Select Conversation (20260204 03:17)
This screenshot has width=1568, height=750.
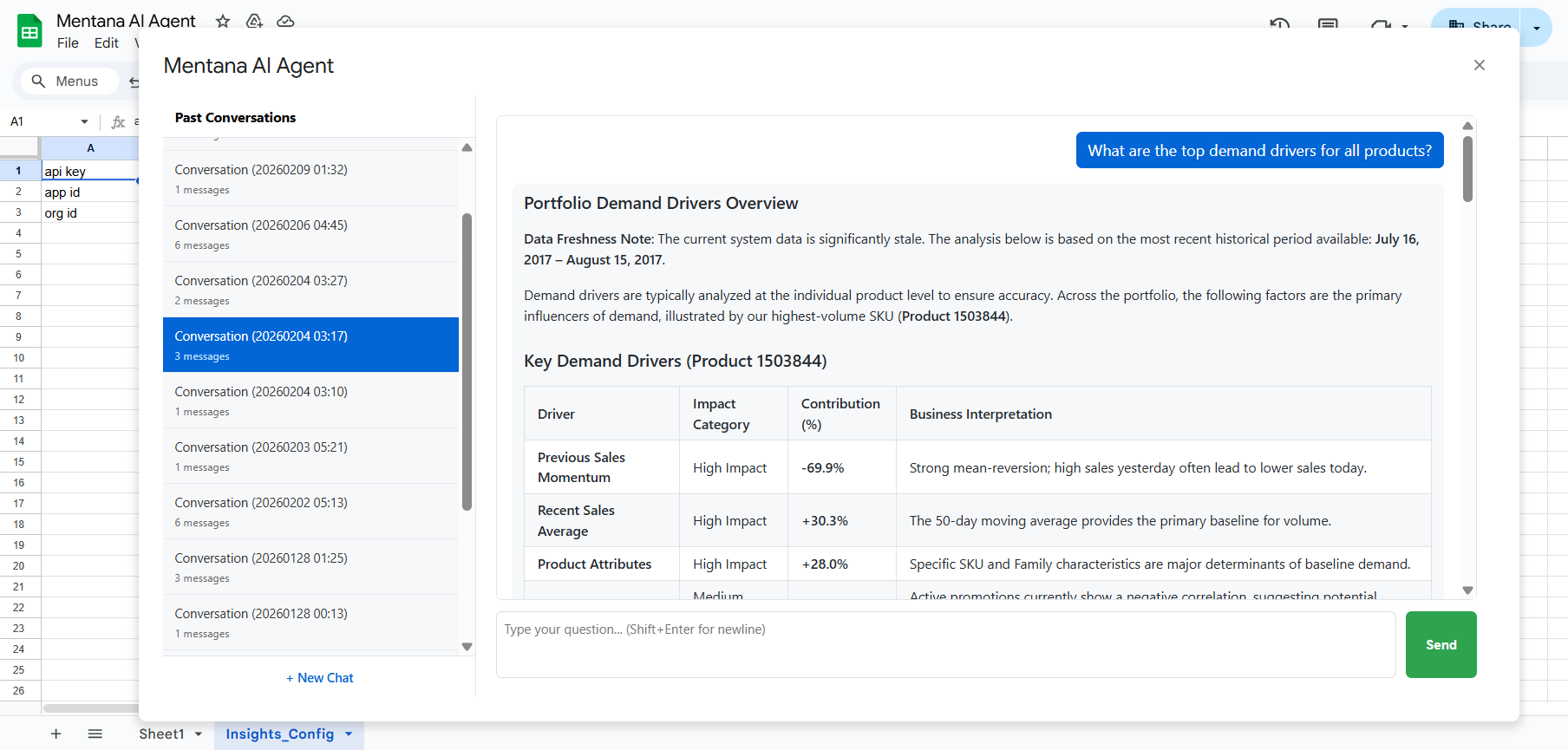[310, 345]
